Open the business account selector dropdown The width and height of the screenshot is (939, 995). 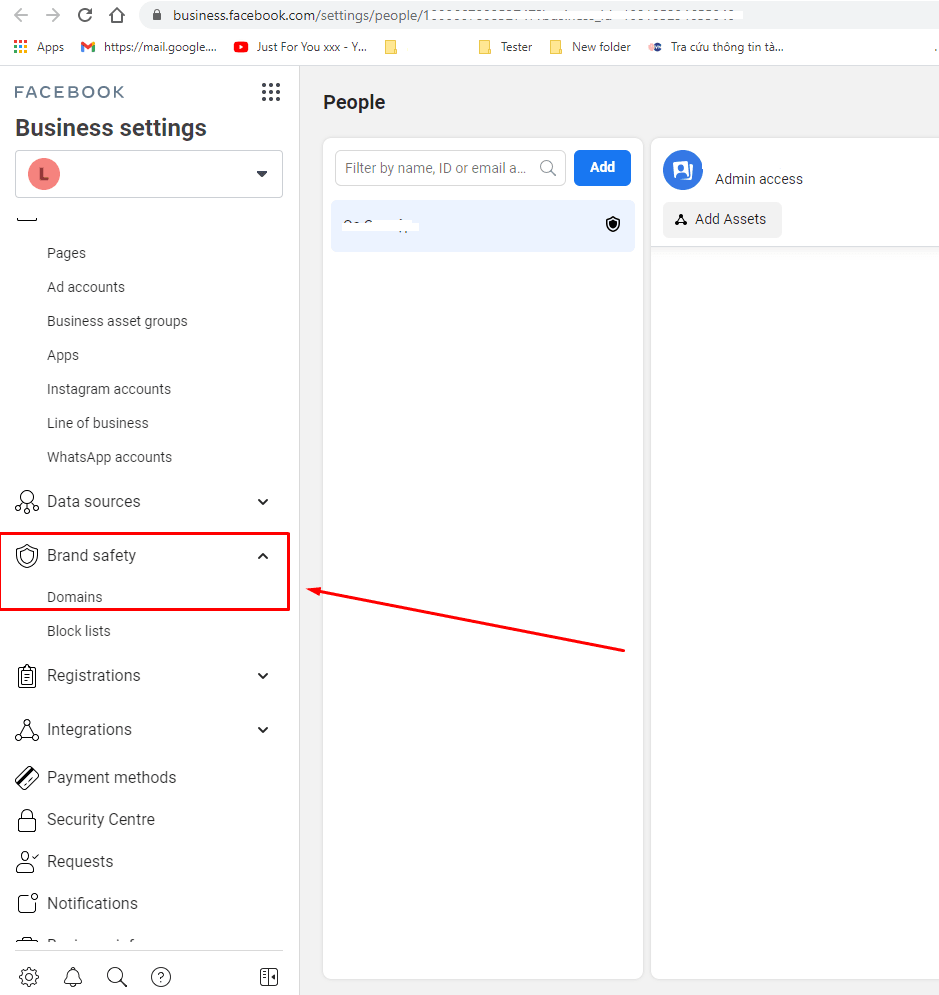point(149,174)
